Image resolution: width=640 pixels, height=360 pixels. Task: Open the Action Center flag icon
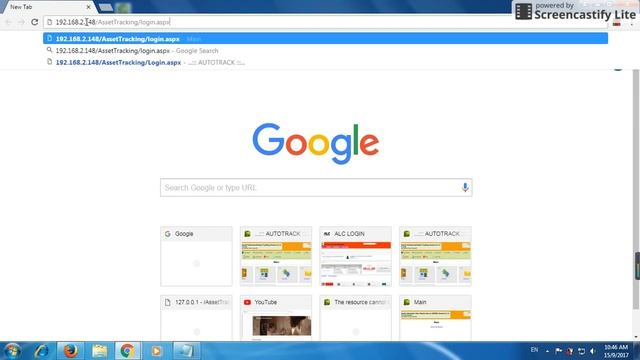(558, 351)
